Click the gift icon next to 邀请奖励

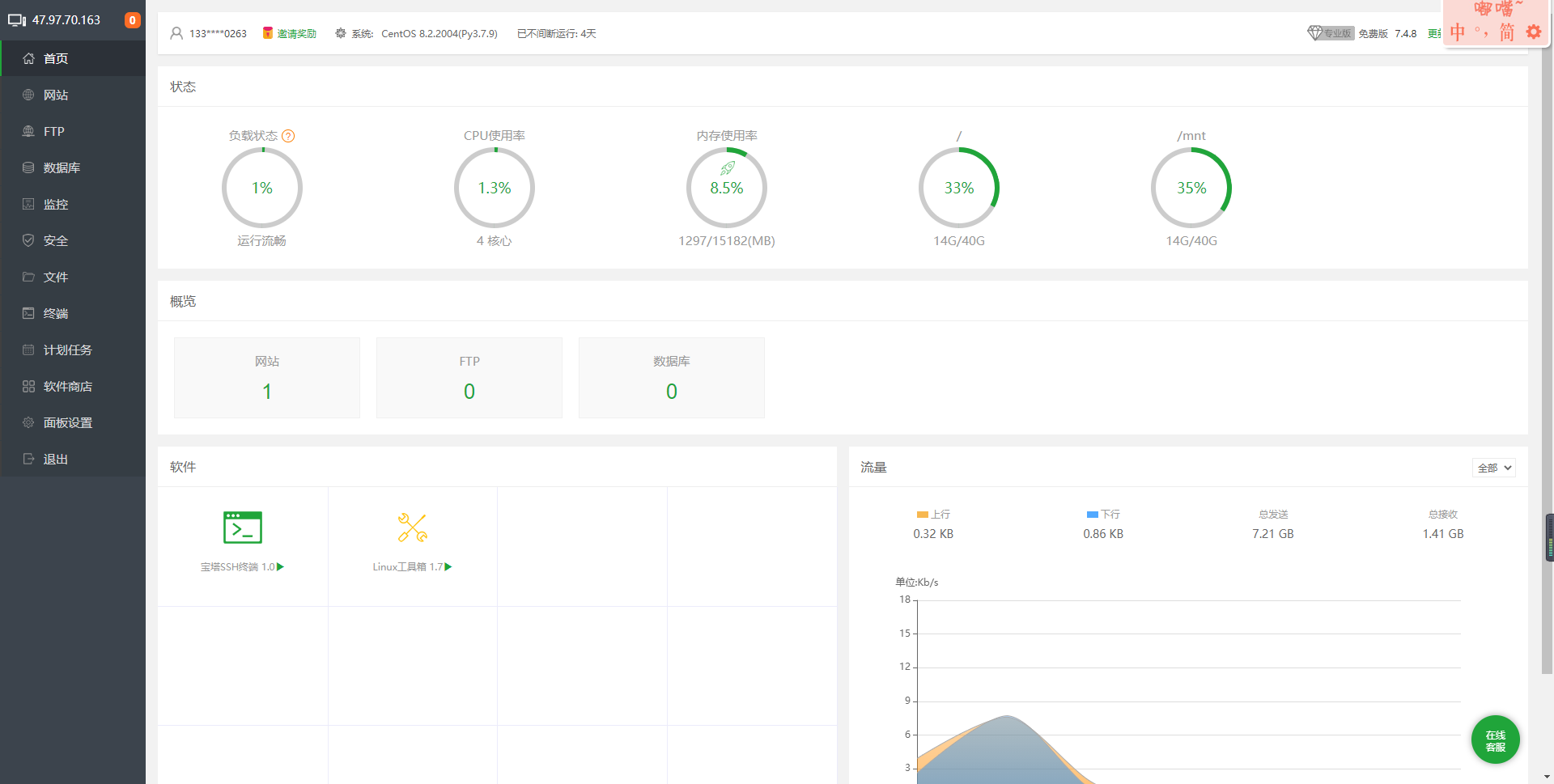[x=267, y=33]
